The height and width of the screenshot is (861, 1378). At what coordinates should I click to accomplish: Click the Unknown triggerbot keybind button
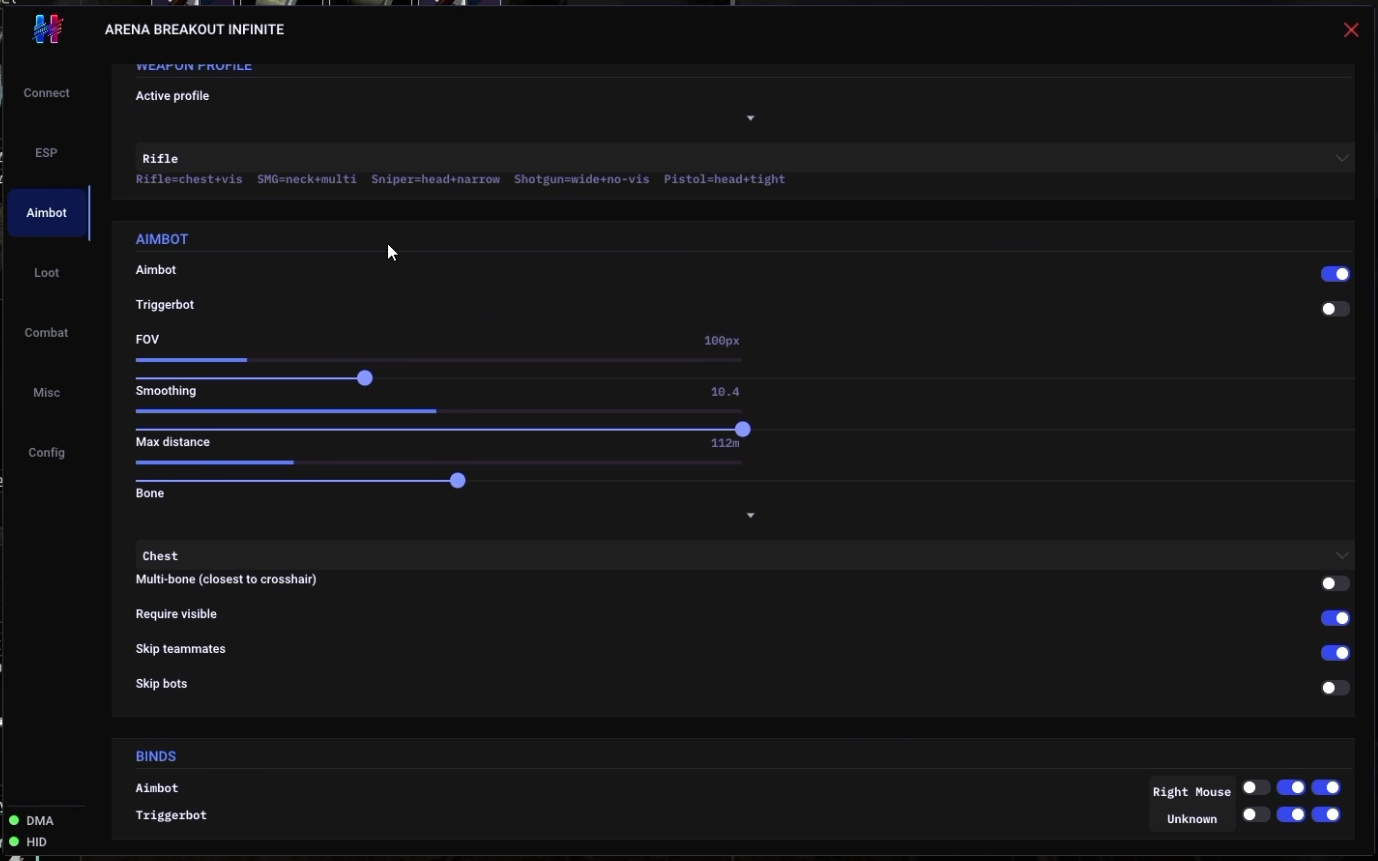[x=1192, y=818]
